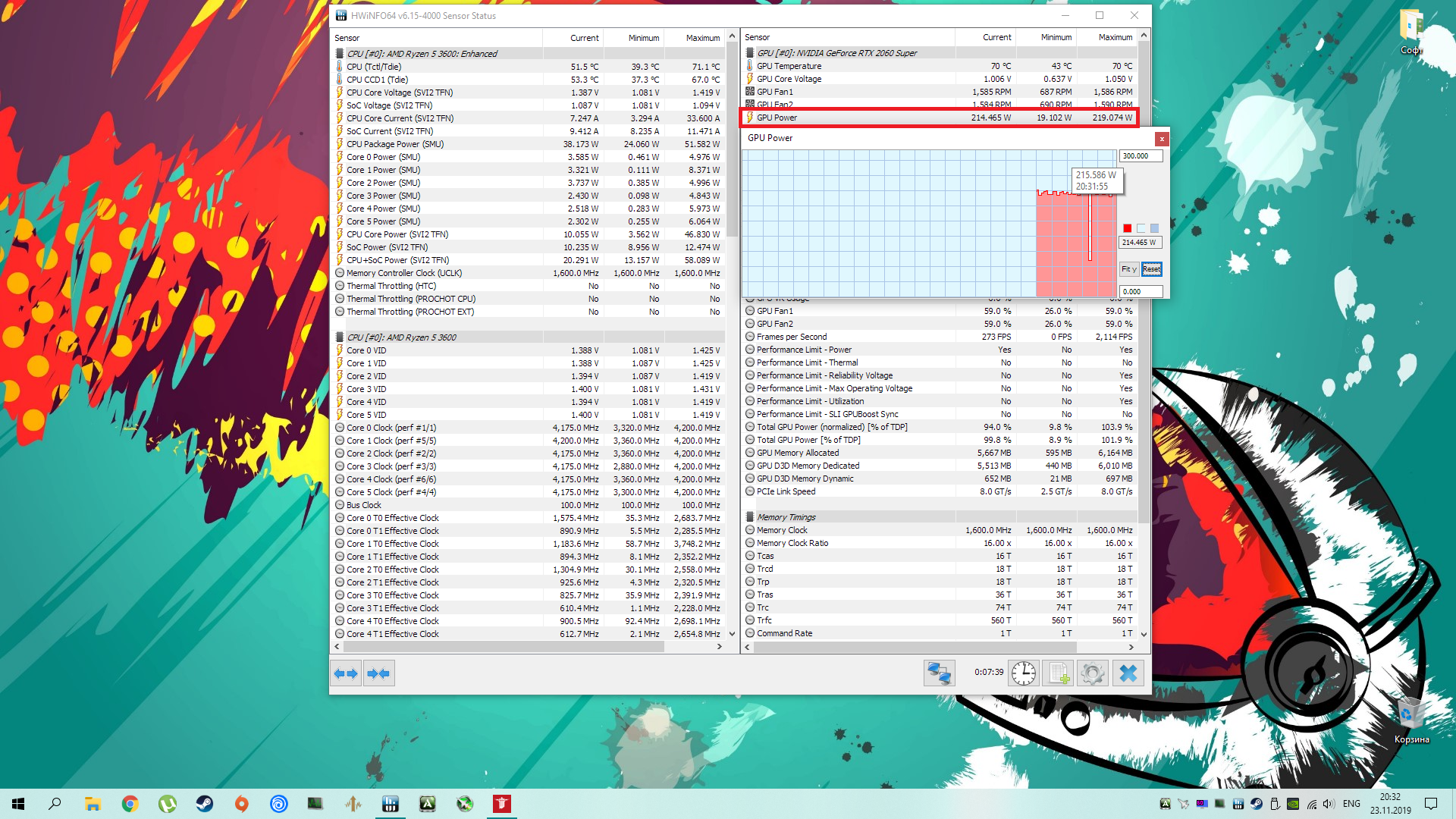Pick the light blue background swatch
This screenshot has height=819, width=1456.
pos(1141,228)
